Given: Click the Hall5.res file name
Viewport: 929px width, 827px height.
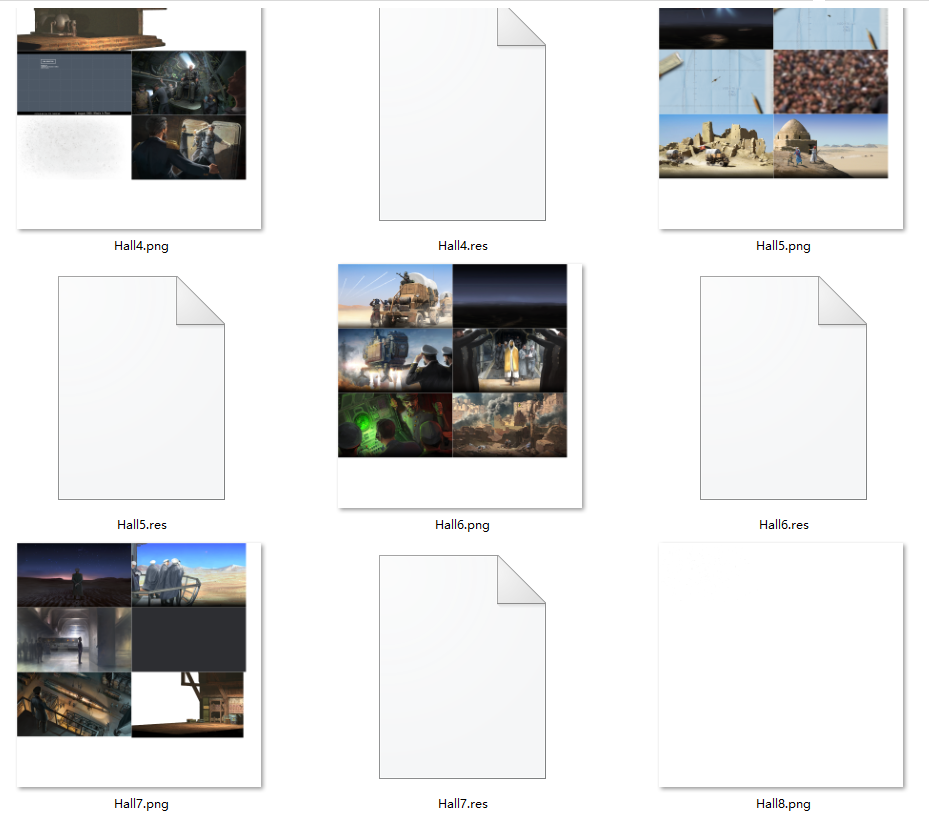Looking at the screenshot, I should [x=142, y=525].
